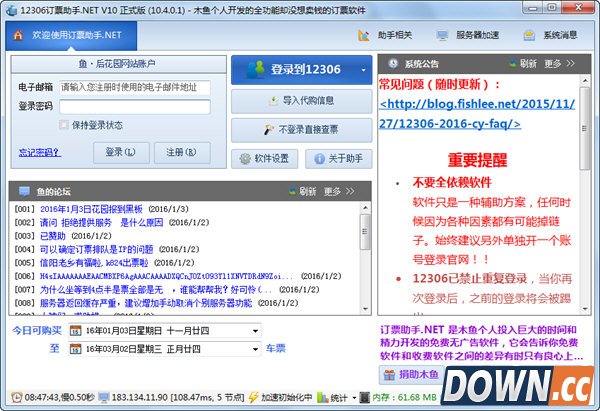Click the 导入代购信息 button

tap(302, 101)
